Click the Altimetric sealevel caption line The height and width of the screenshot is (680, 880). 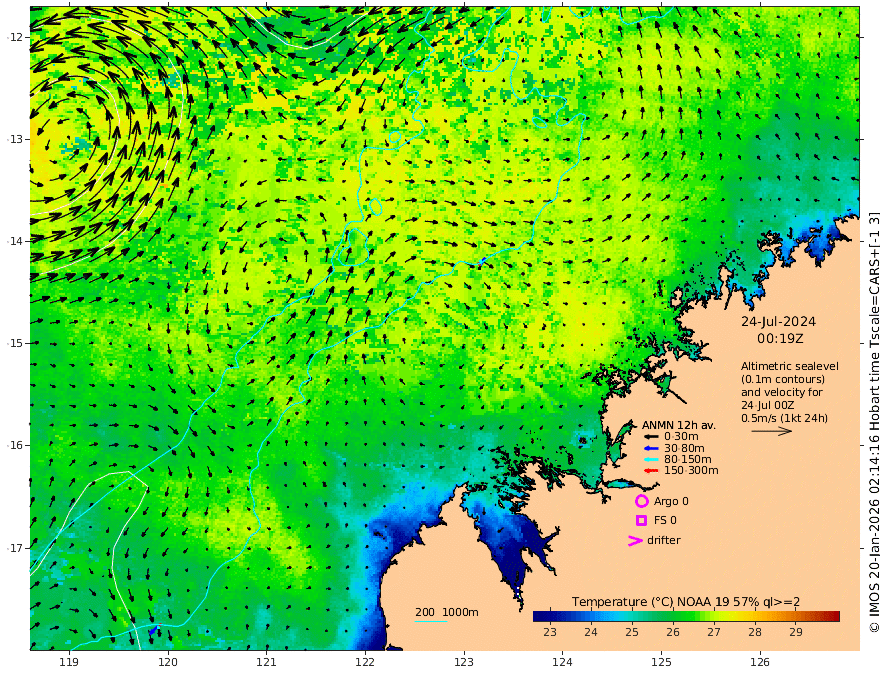click(790, 366)
